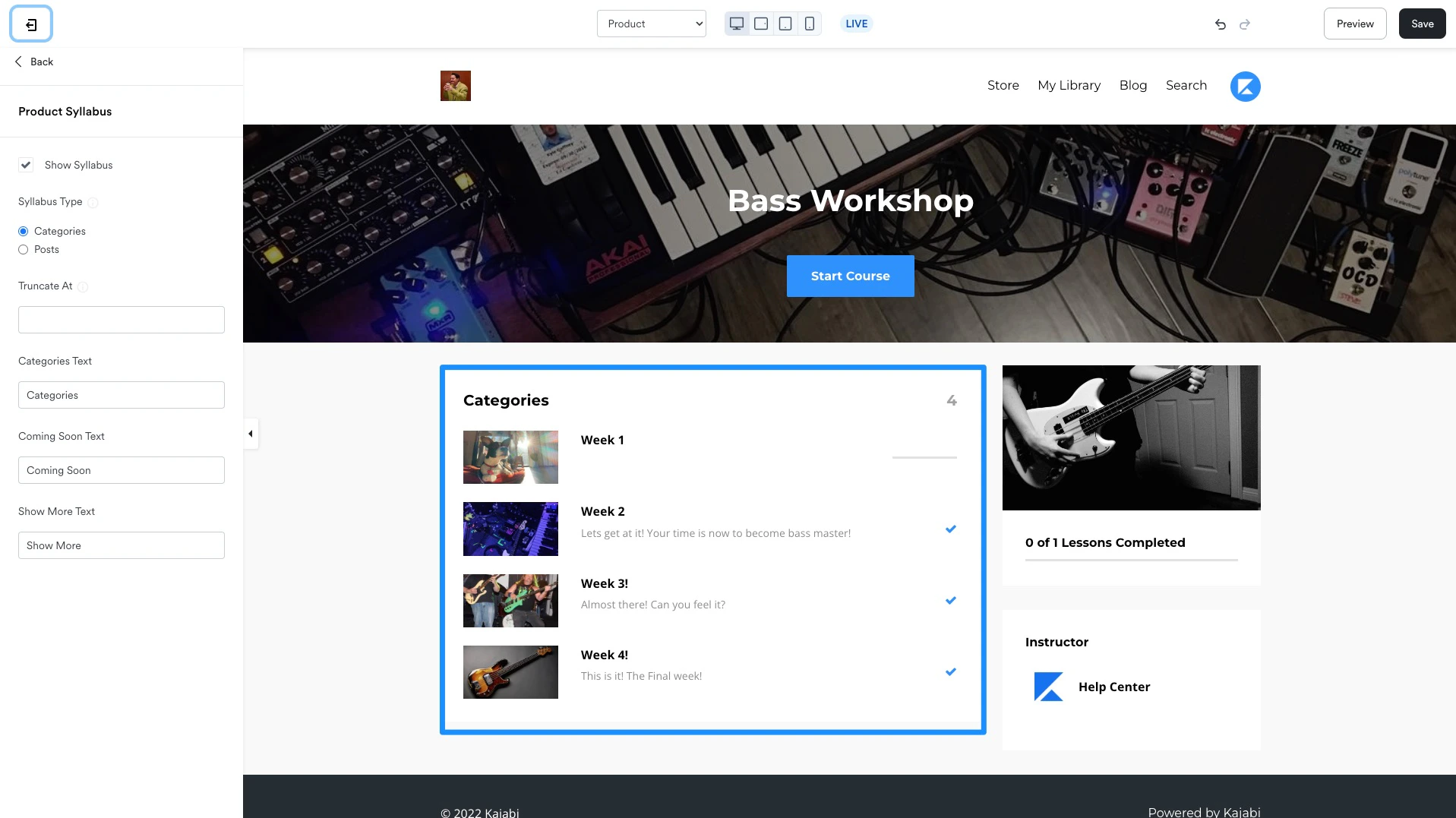The width and height of the screenshot is (1456, 818).
Task: Click the Start Course button
Action: [850, 276]
